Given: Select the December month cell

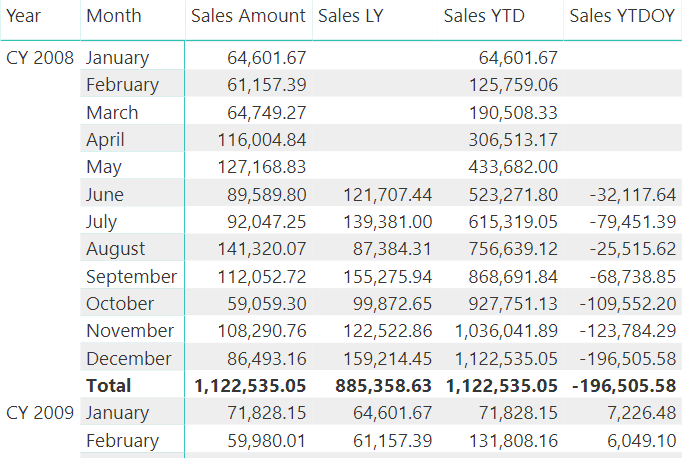Looking at the screenshot, I should coord(130,358).
